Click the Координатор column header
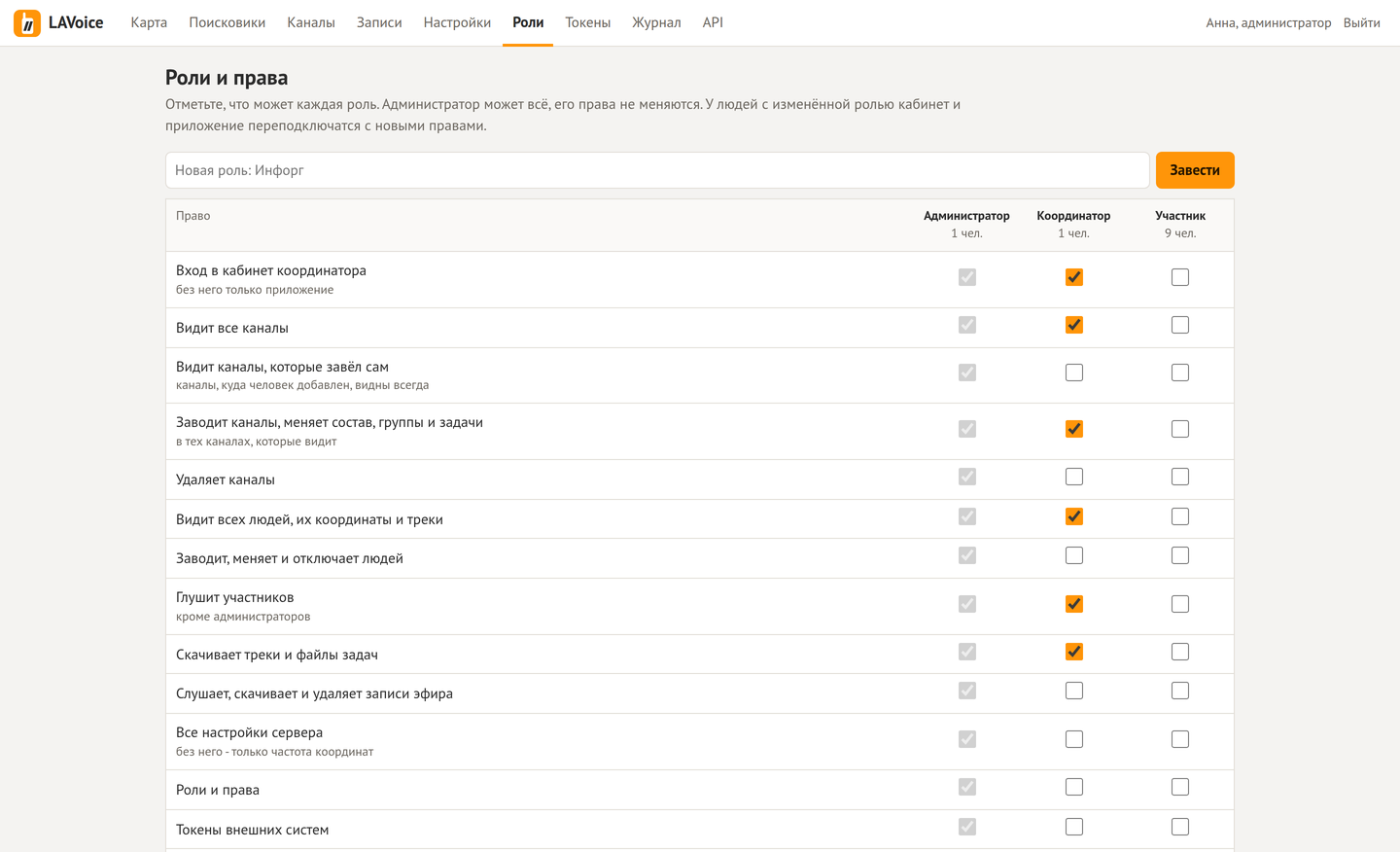The image size is (1400, 852). click(x=1073, y=216)
